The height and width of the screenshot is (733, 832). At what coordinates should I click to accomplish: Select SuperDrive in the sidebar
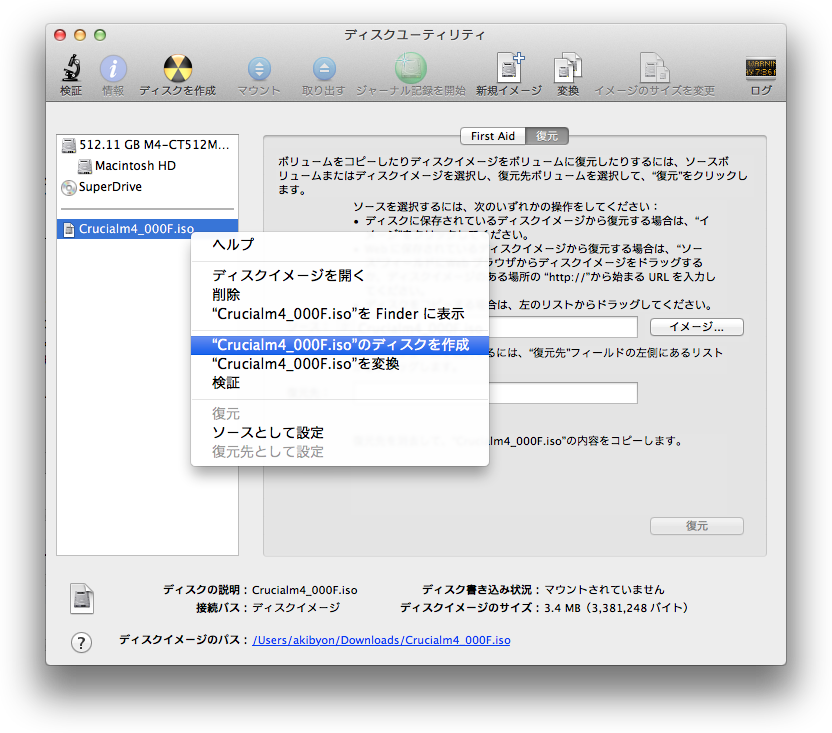148,187
